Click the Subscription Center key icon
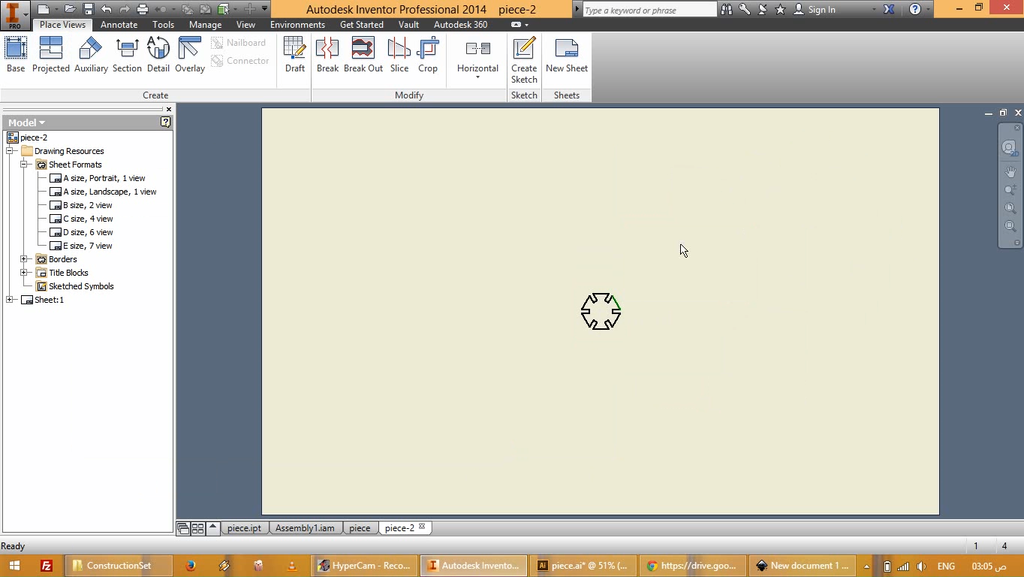1024x577 pixels. click(x=744, y=9)
